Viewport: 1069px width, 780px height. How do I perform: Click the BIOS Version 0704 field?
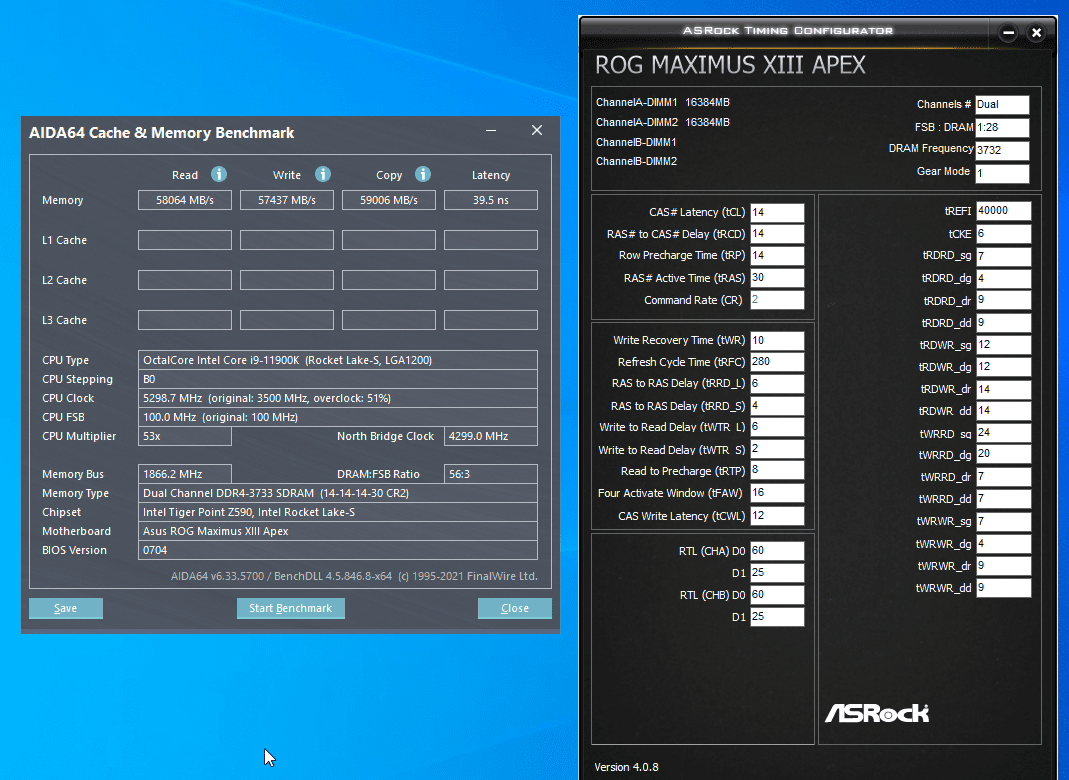pyautogui.click(x=337, y=550)
